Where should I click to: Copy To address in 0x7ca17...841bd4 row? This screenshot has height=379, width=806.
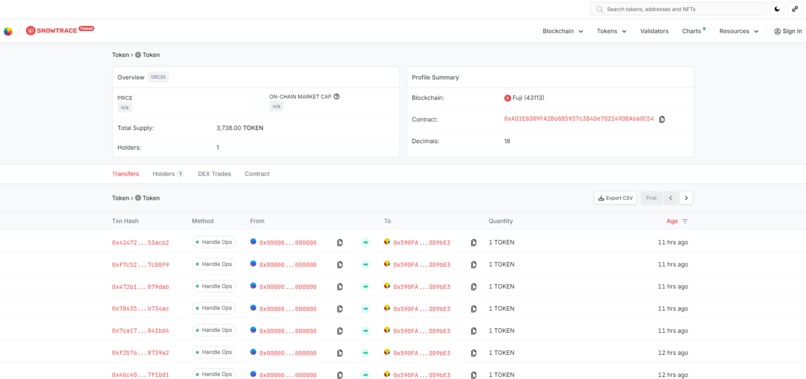coord(474,331)
